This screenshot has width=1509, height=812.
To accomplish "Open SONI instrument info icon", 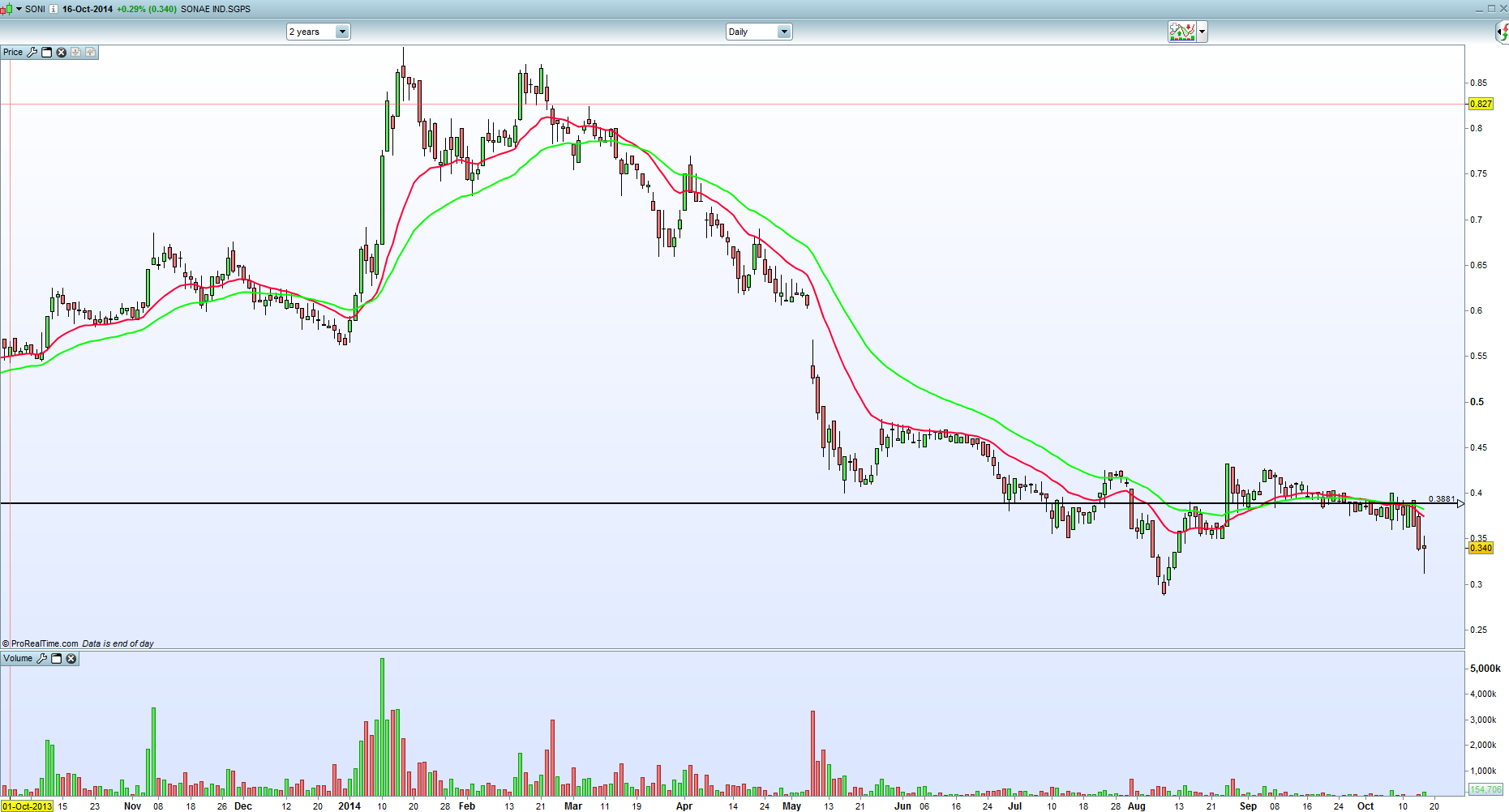I will click(x=54, y=9).
